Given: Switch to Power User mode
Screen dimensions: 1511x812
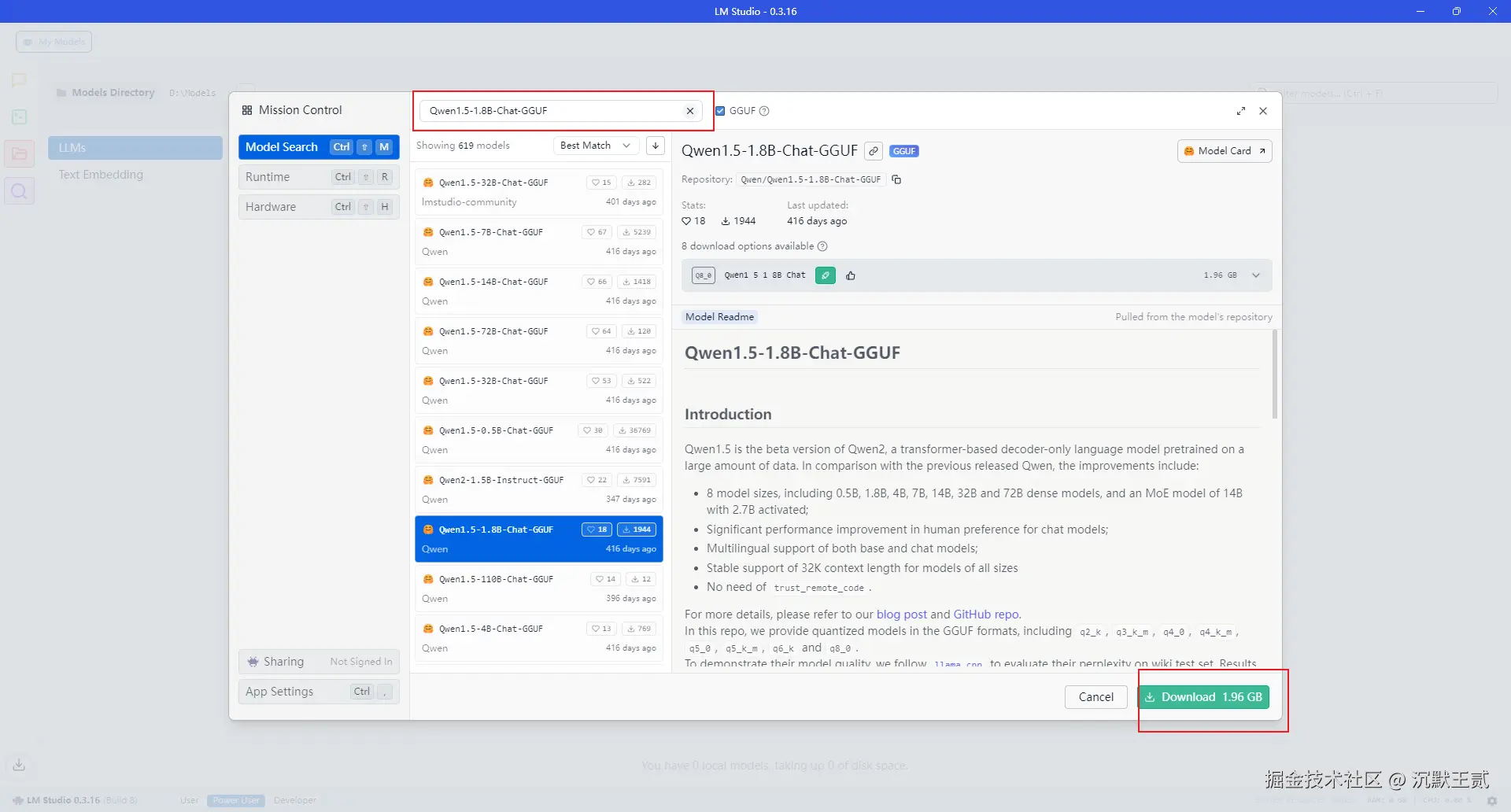Looking at the screenshot, I should pos(236,800).
